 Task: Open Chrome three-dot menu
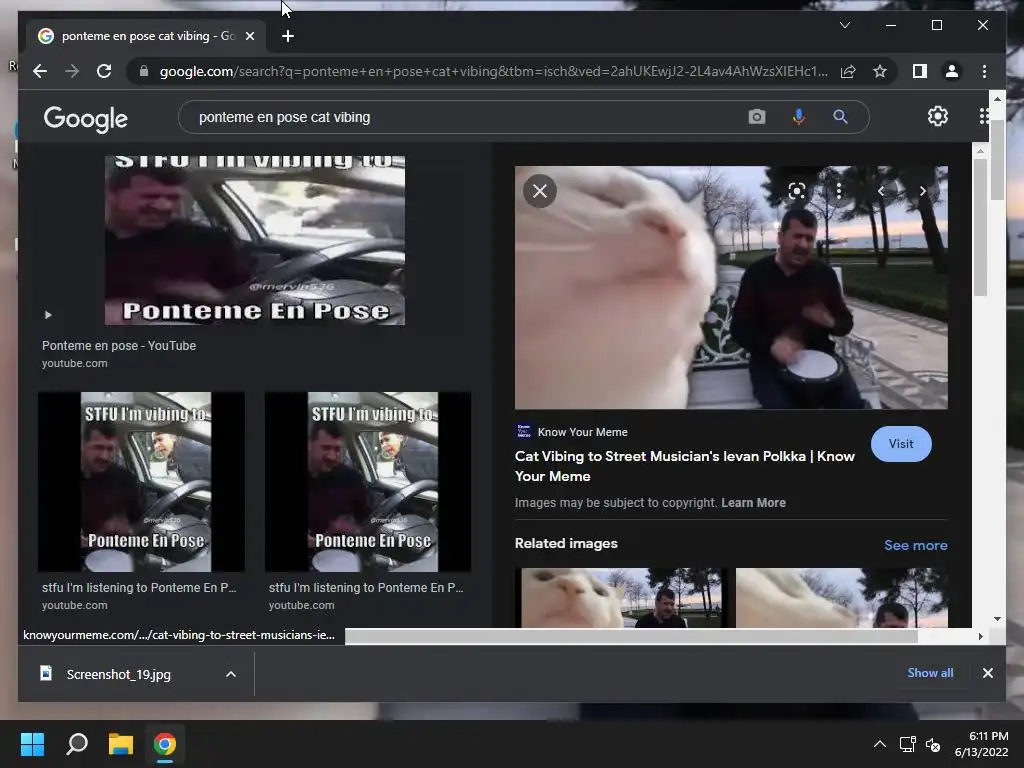pyautogui.click(x=984, y=71)
